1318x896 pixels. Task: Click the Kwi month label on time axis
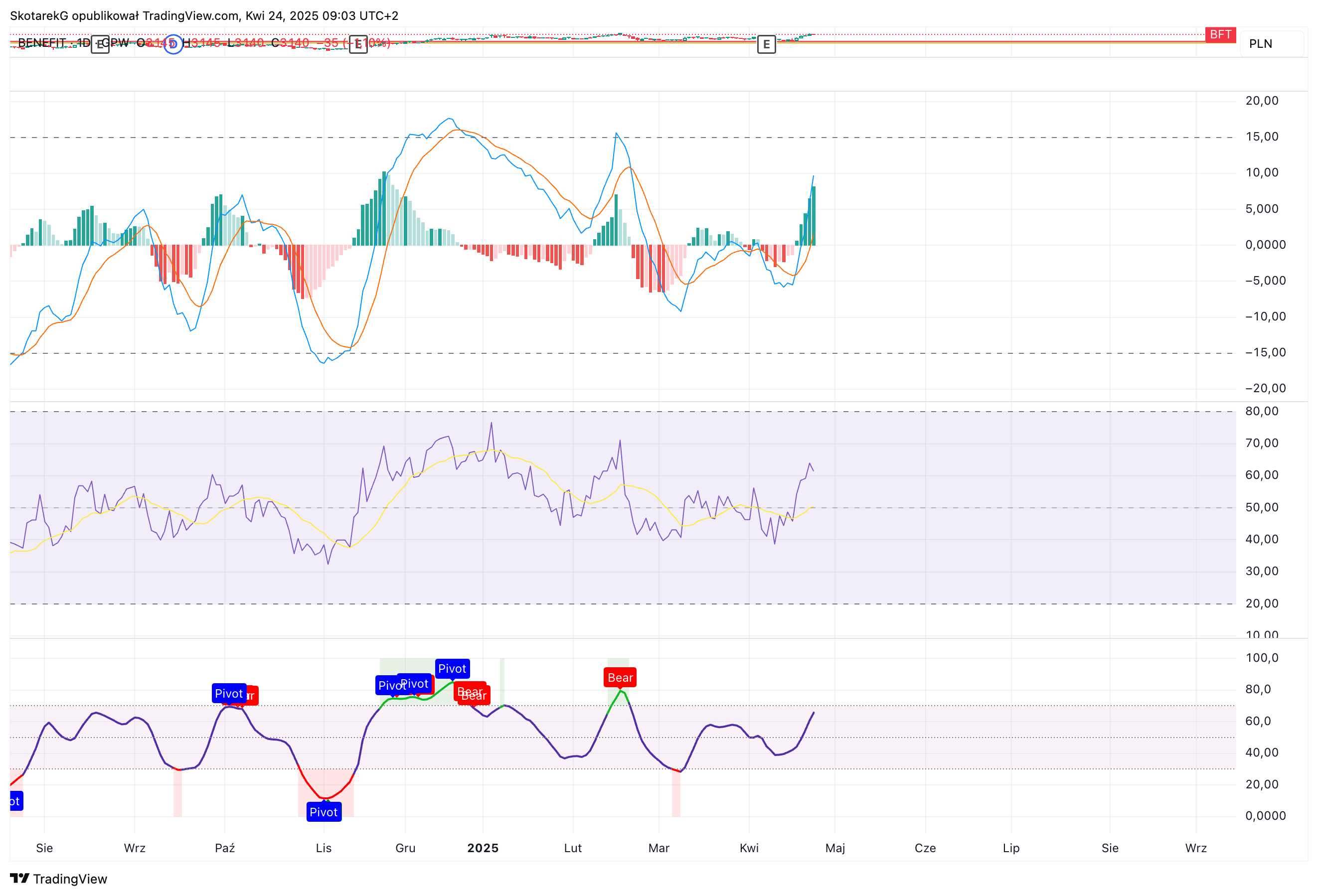749,848
